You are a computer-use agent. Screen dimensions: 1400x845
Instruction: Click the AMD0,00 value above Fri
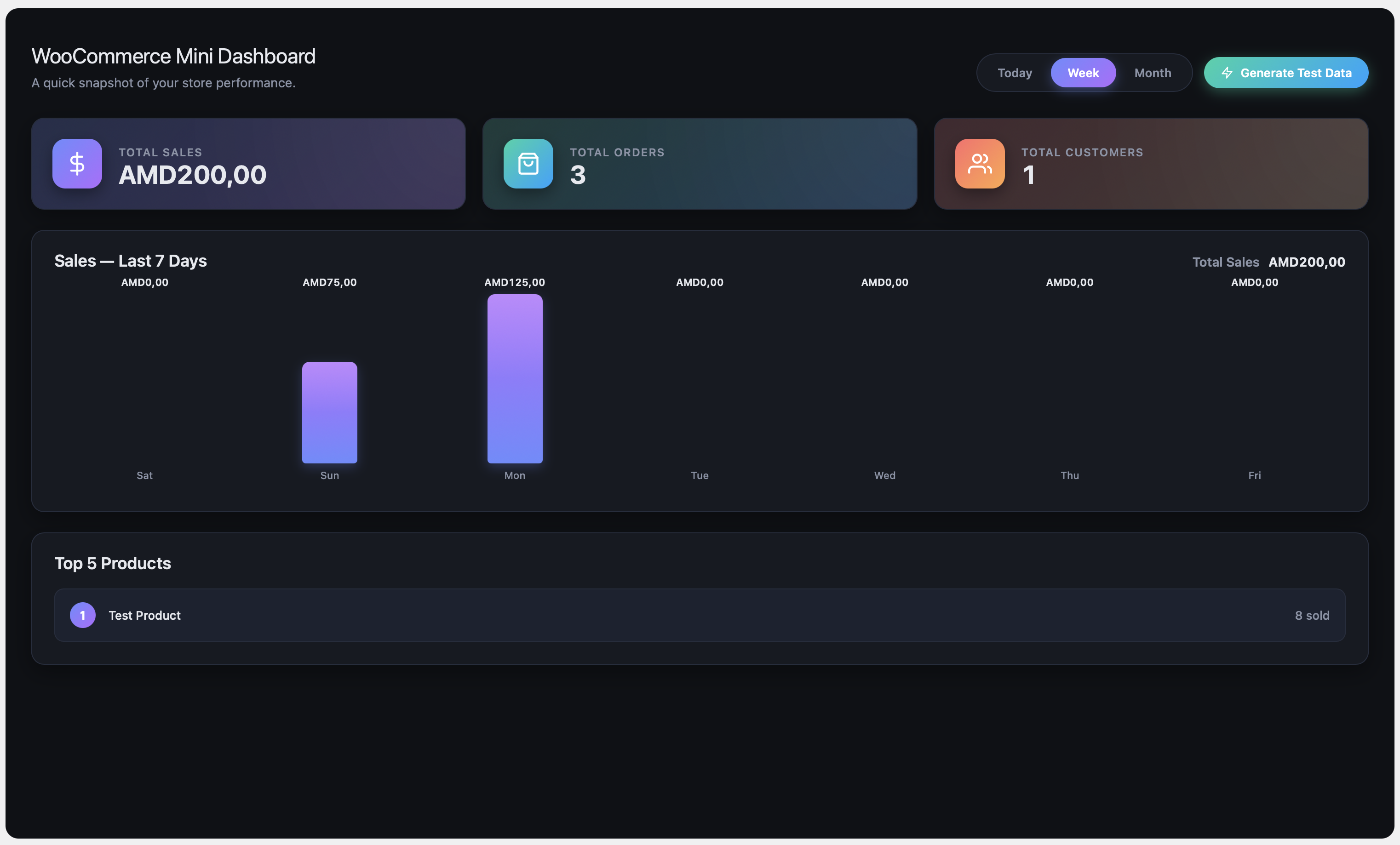(1255, 282)
